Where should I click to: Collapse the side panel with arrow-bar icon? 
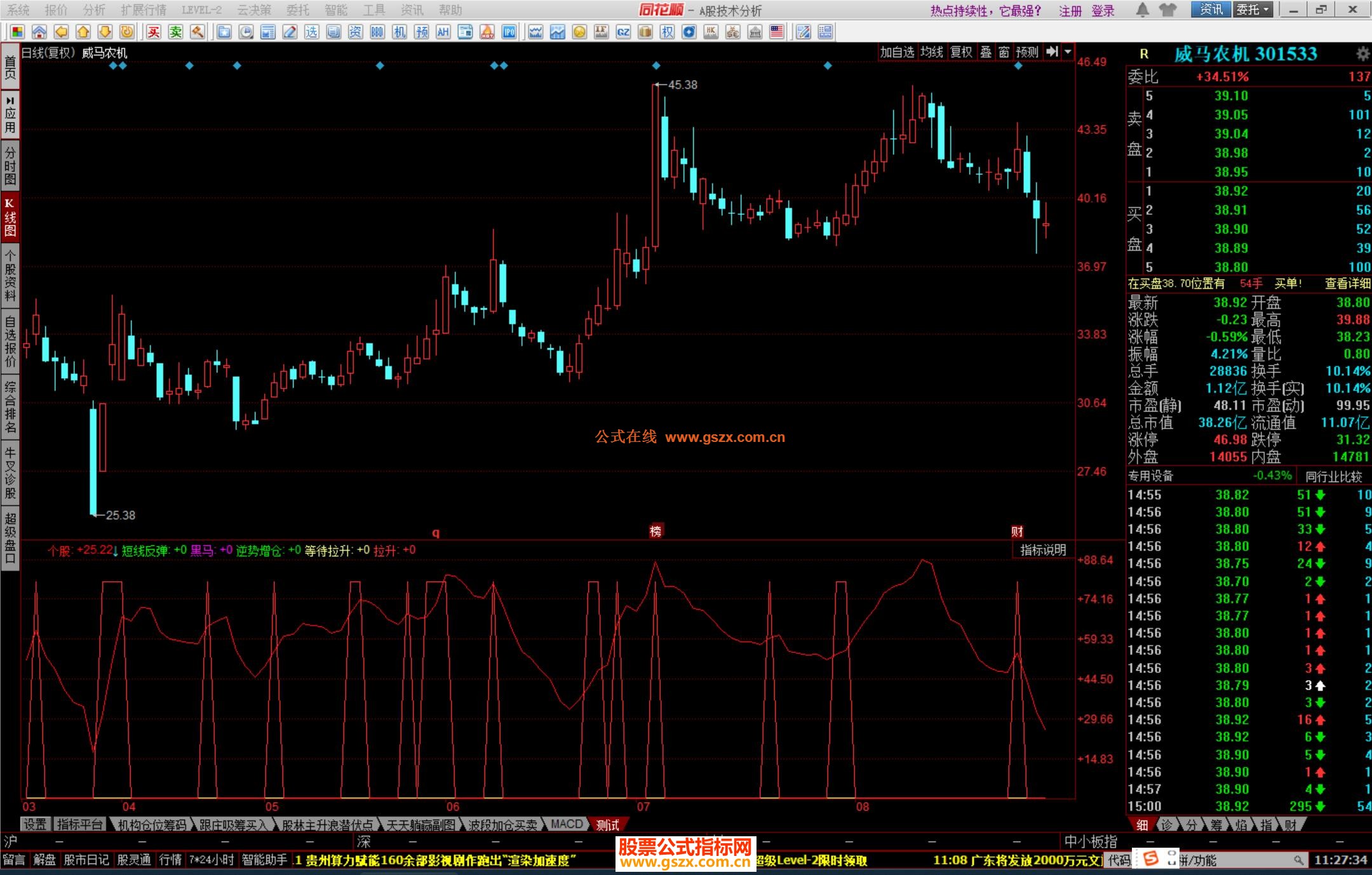click(x=1053, y=52)
